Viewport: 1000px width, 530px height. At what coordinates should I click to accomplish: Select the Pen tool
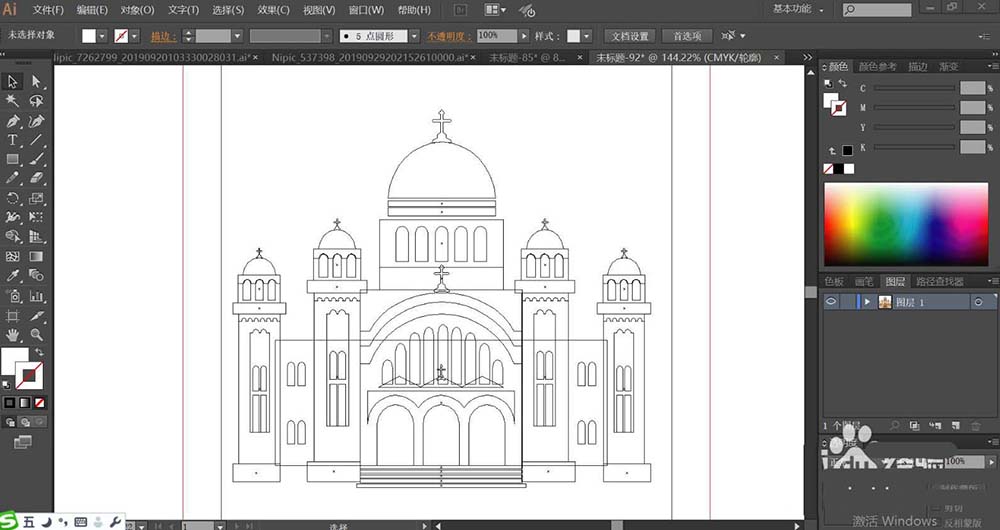[13, 121]
